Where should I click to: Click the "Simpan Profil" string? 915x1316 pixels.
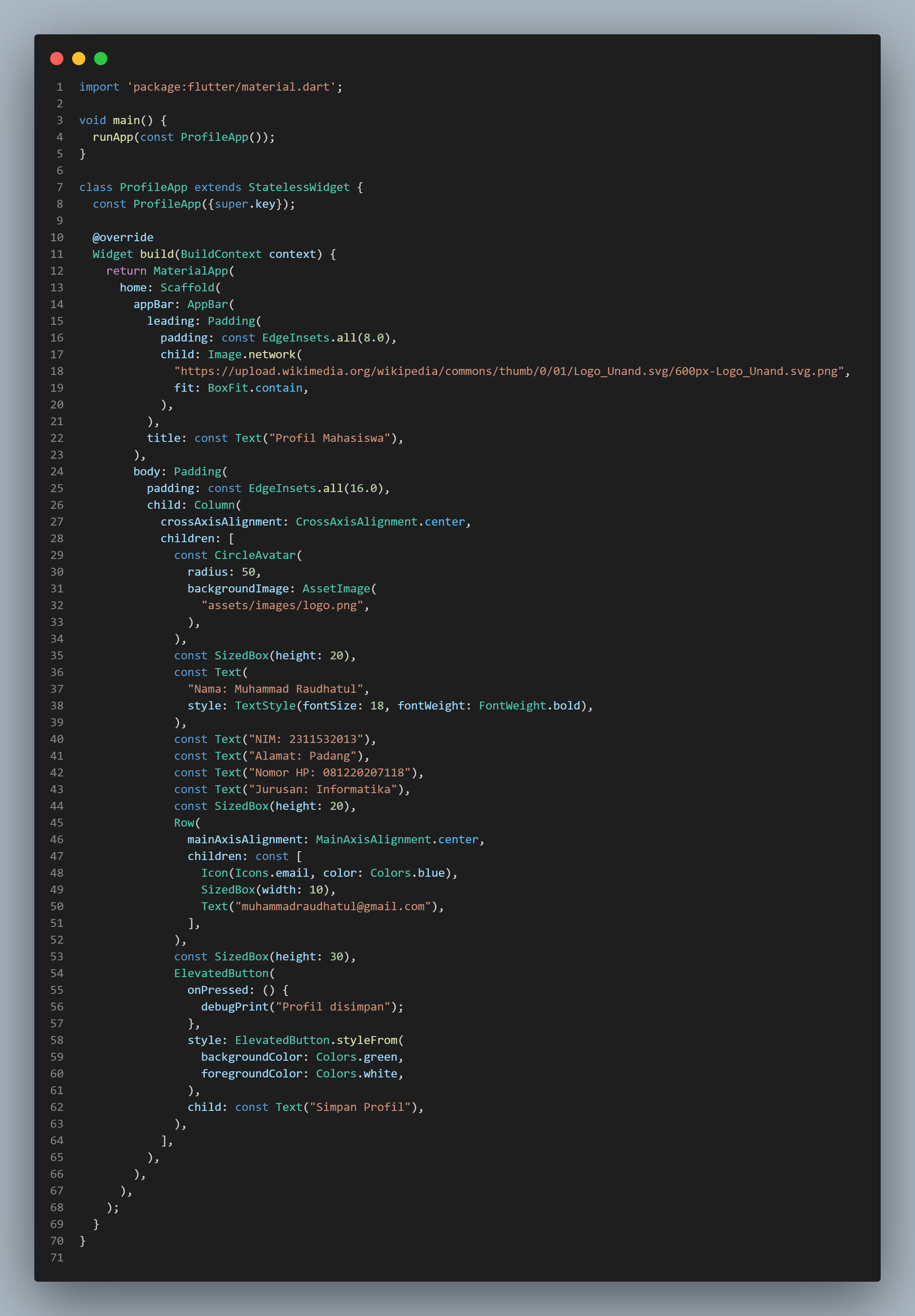(x=360, y=1107)
